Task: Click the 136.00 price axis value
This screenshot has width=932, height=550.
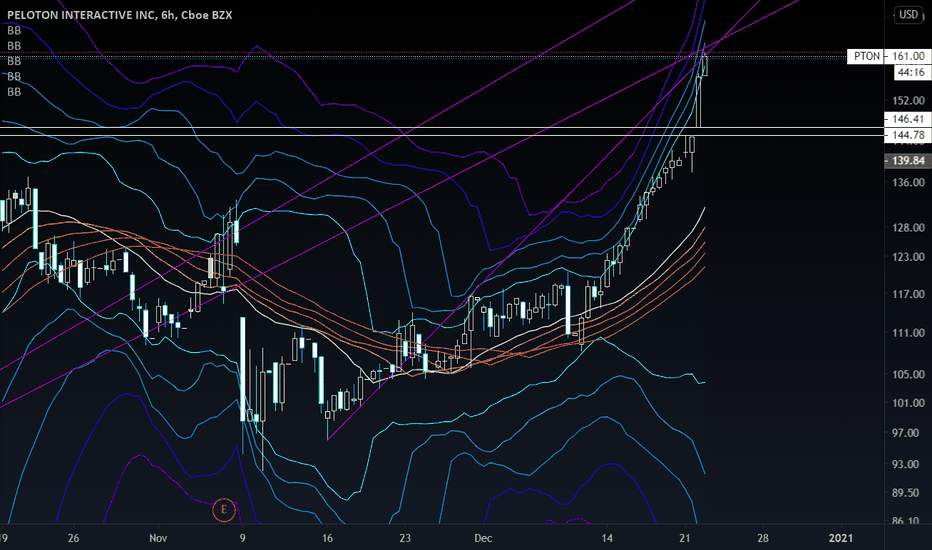Action: [908, 183]
